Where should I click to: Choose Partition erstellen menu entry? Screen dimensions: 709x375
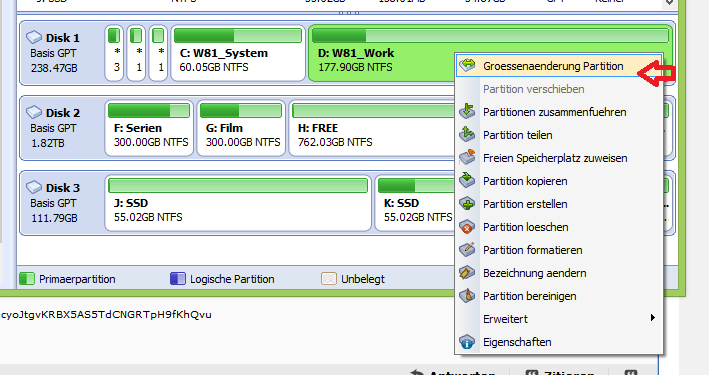pyautogui.click(x=559, y=204)
